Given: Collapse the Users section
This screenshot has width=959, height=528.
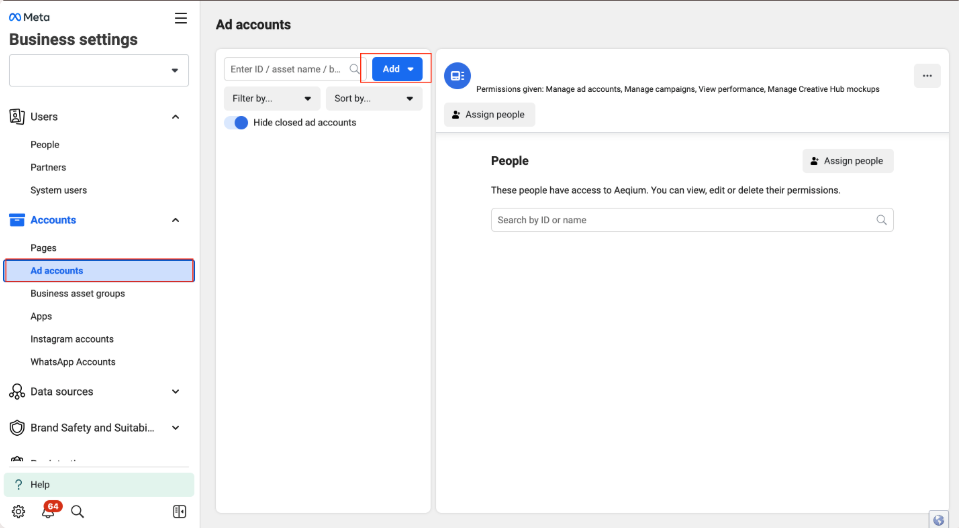Looking at the screenshot, I should tap(176, 117).
